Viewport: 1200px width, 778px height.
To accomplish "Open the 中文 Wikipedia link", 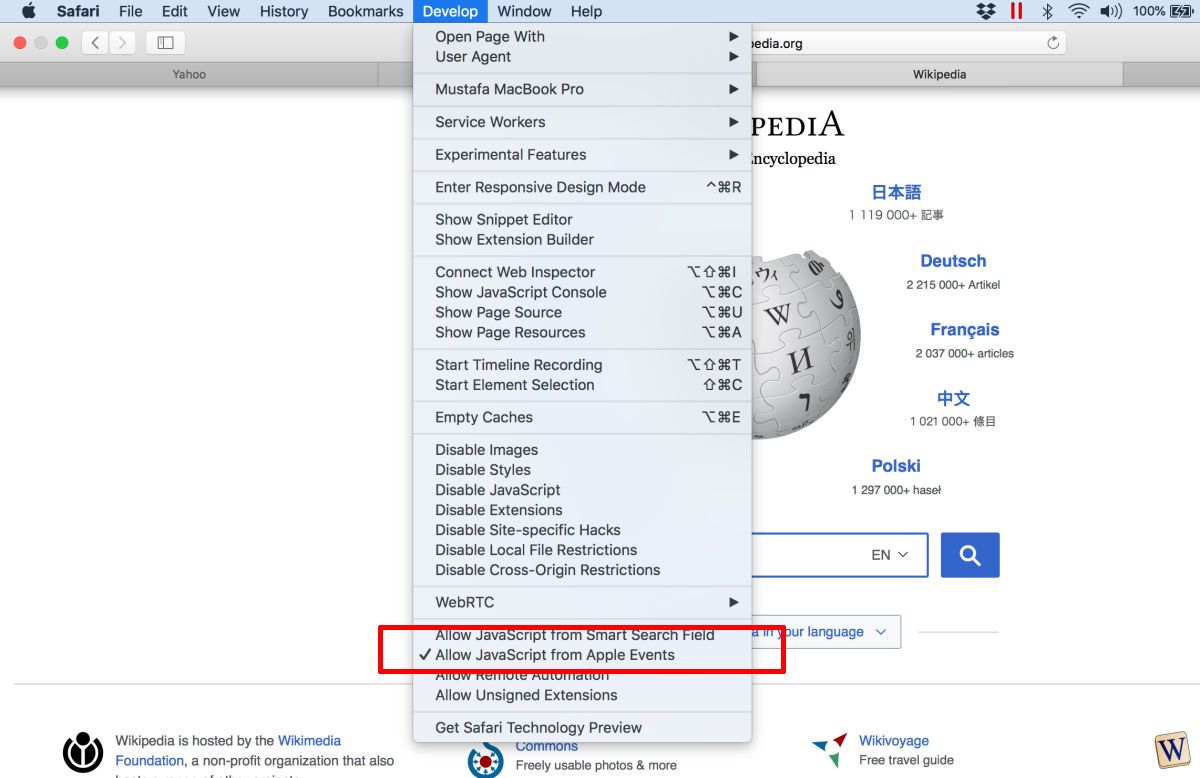I will pyautogui.click(x=953, y=398).
